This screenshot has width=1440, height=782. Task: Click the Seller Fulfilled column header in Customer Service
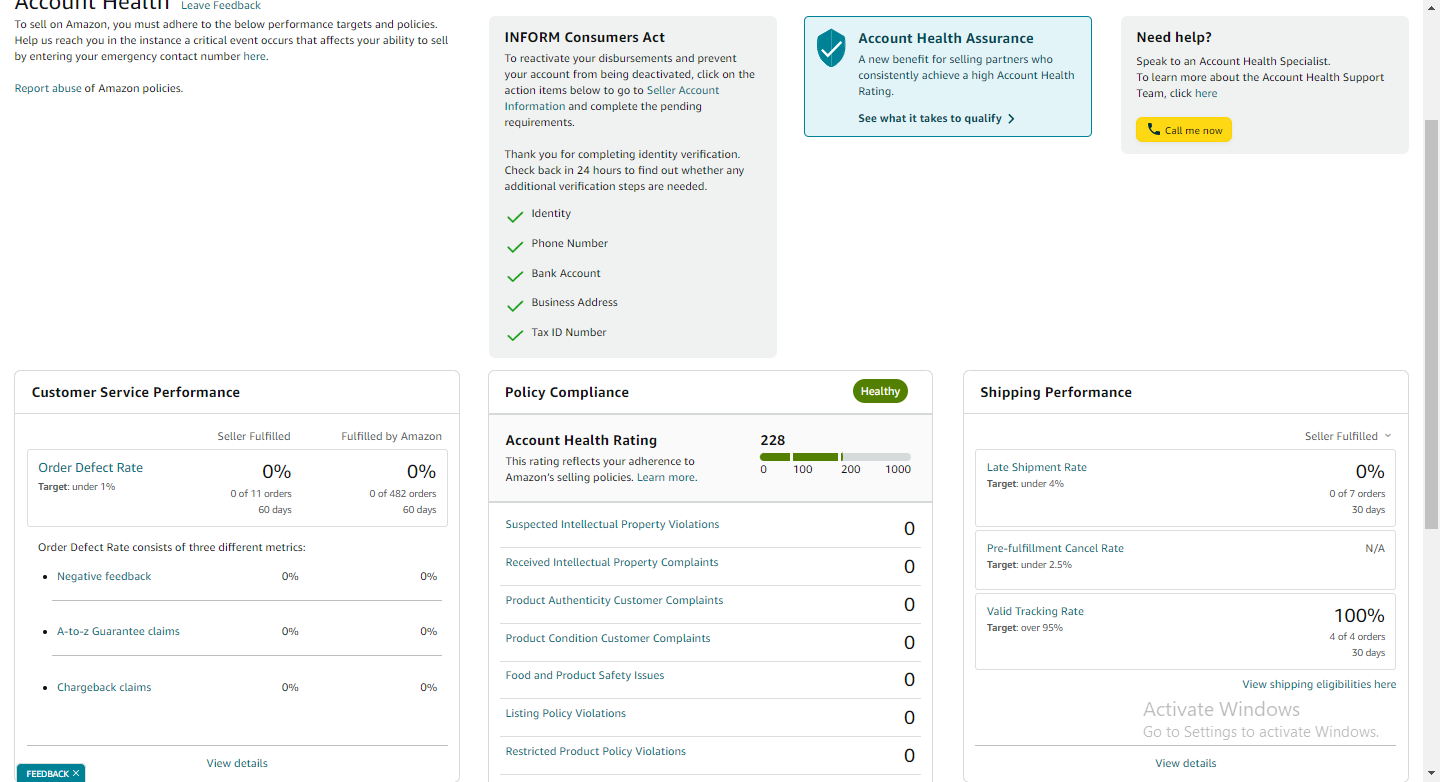pos(254,436)
